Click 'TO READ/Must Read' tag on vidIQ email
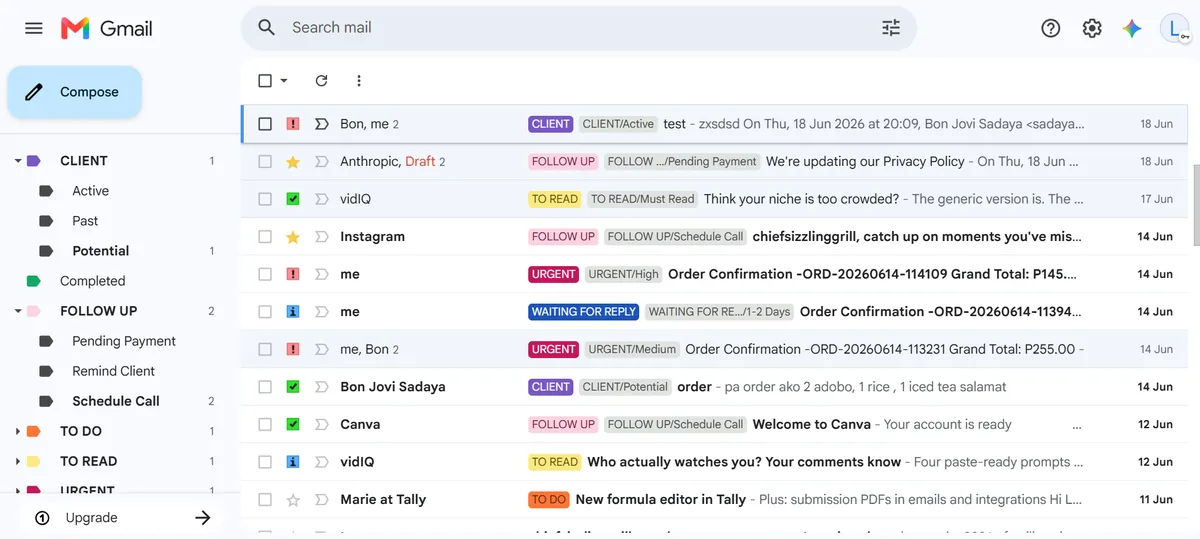Screen dimensions: 1200x539 642,199
